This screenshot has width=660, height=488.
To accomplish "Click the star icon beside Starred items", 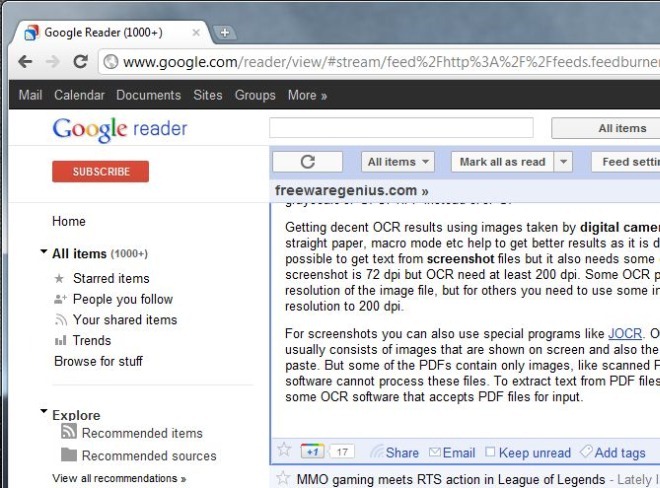I will (59, 278).
